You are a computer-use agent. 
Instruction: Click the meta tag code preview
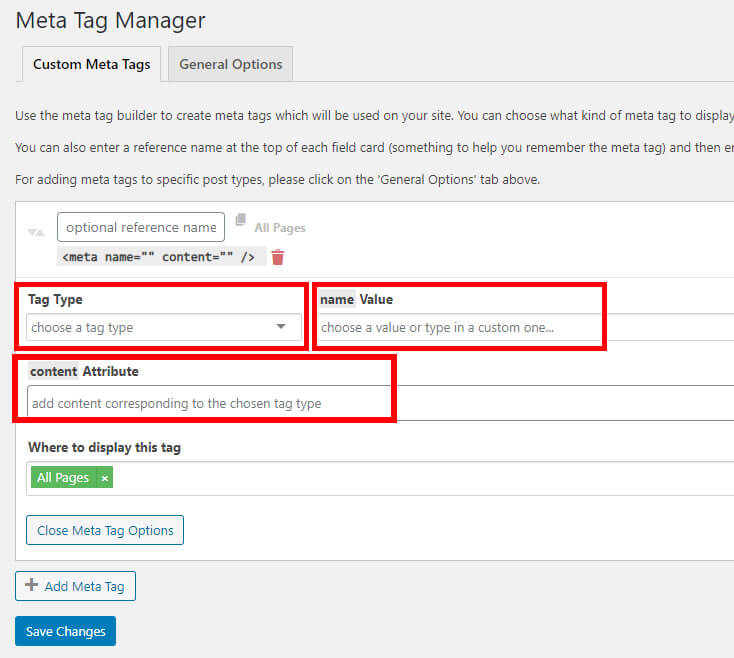point(159,257)
